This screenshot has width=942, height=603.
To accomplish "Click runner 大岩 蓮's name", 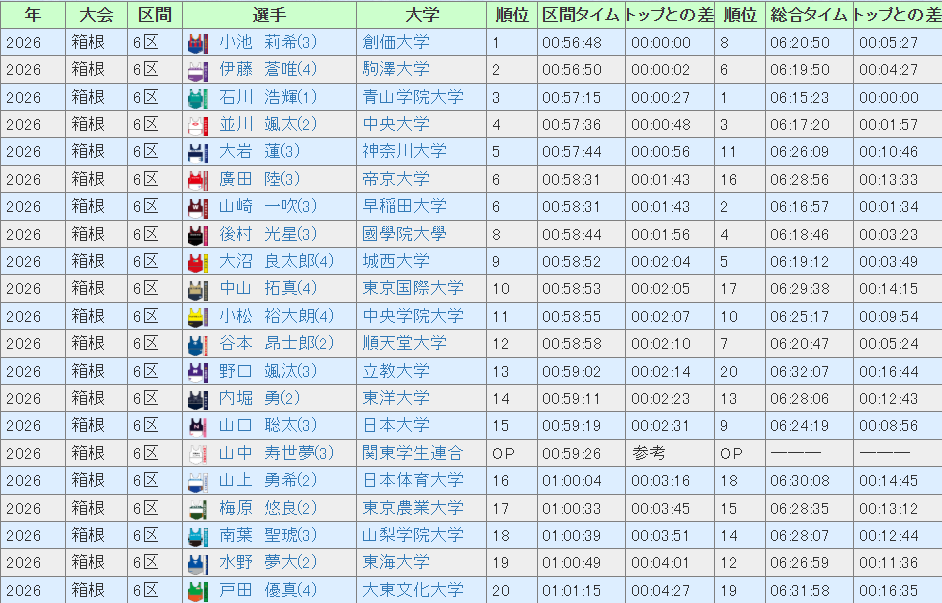I will [x=251, y=152].
